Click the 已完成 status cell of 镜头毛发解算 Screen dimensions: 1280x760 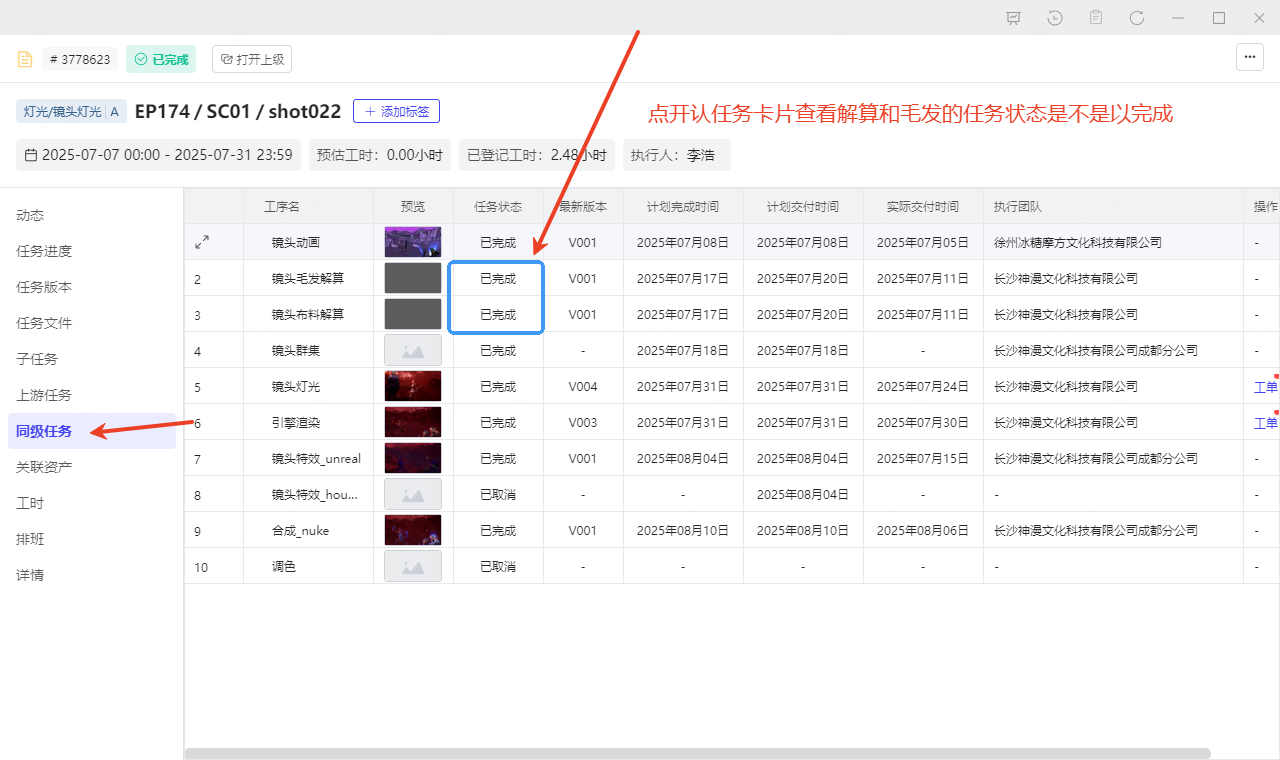pos(498,279)
